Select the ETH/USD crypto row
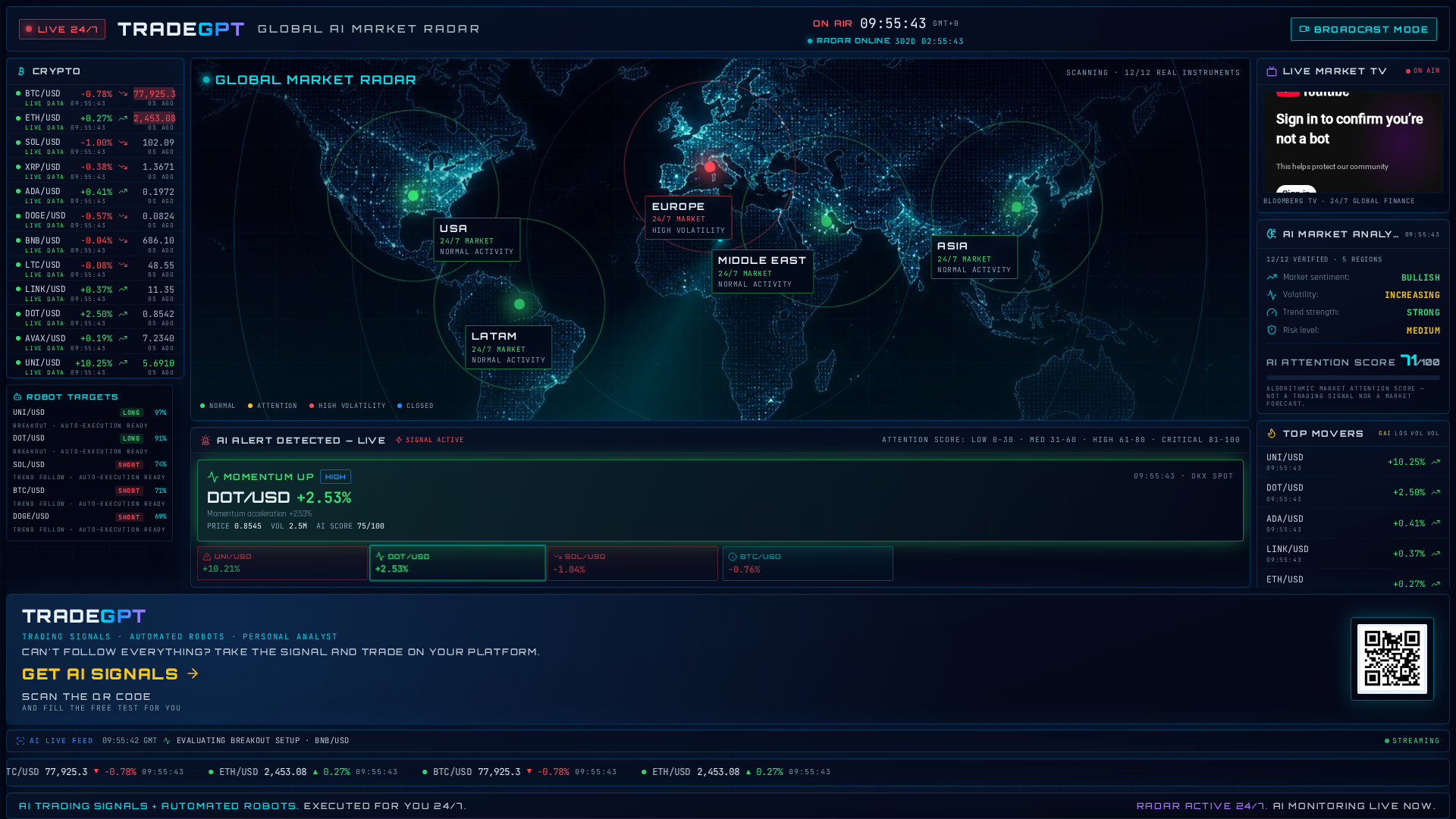Image resolution: width=1456 pixels, height=819 pixels. 96,122
